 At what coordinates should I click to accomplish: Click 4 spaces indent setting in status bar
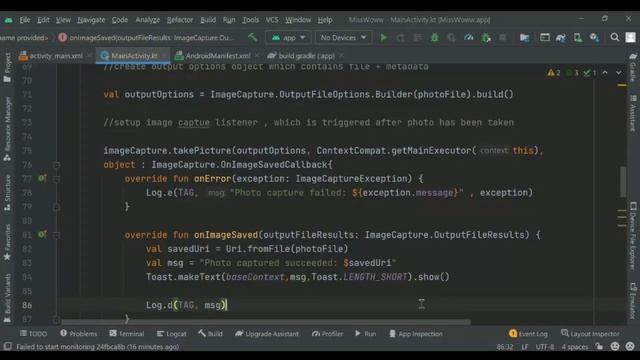point(575,347)
